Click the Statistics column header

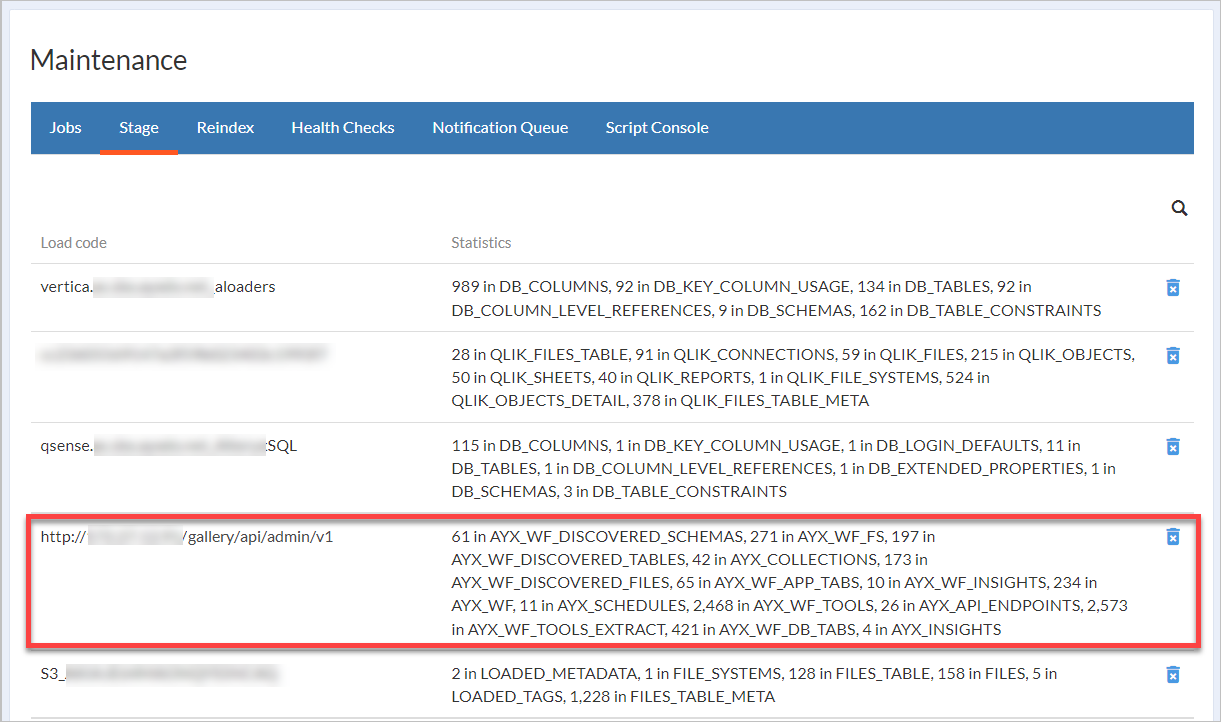pyautogui.click(x=481, y=243)
